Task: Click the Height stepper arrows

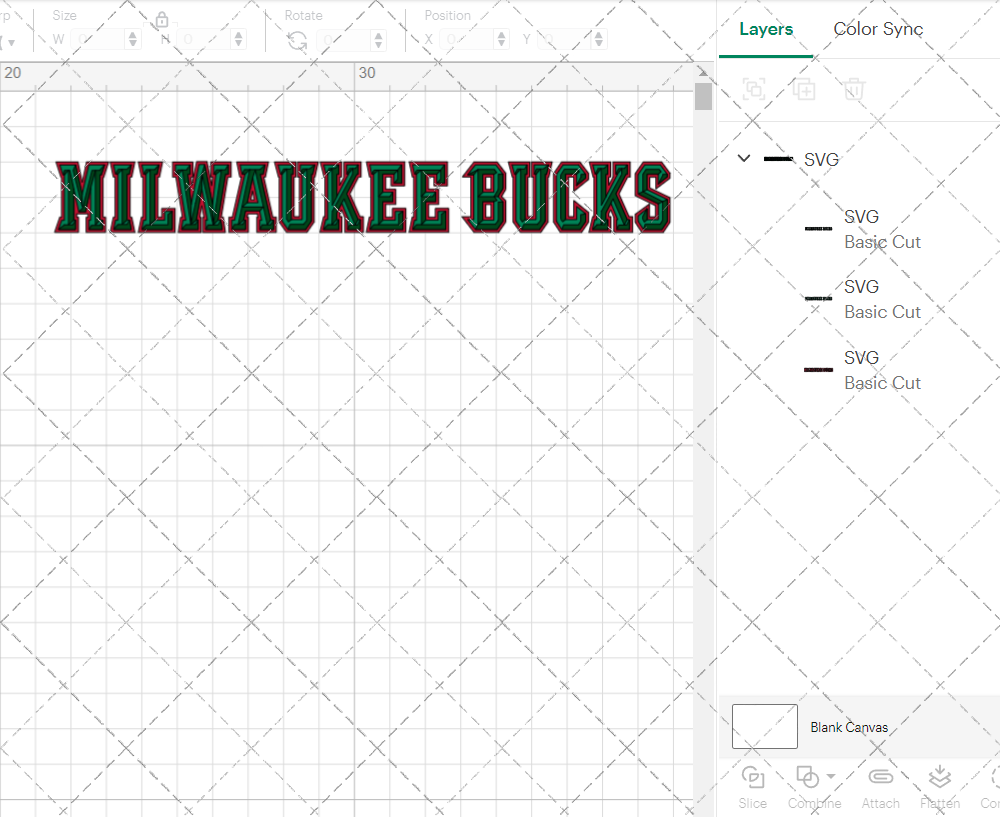Action: (239, 40)
